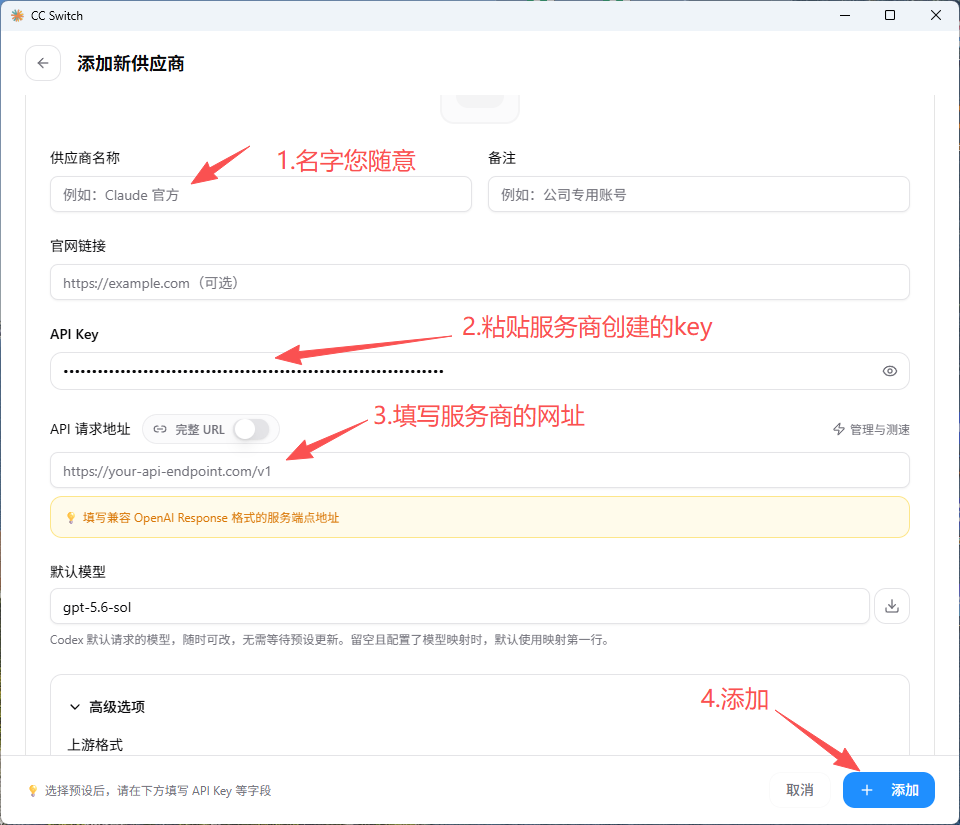The image size is (960, 825).
Task: Click the 添加 button
Action: (888, 790)
